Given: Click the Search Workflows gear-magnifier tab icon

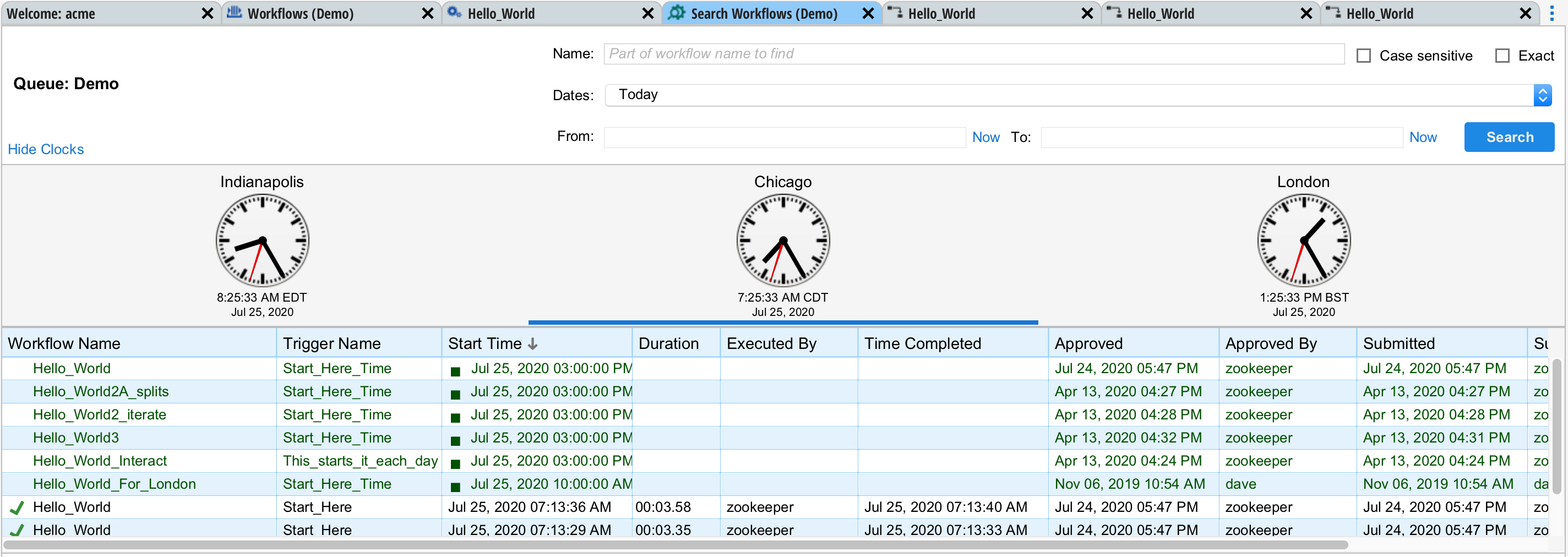Looking at the screenshot, I should pos(676,13).
